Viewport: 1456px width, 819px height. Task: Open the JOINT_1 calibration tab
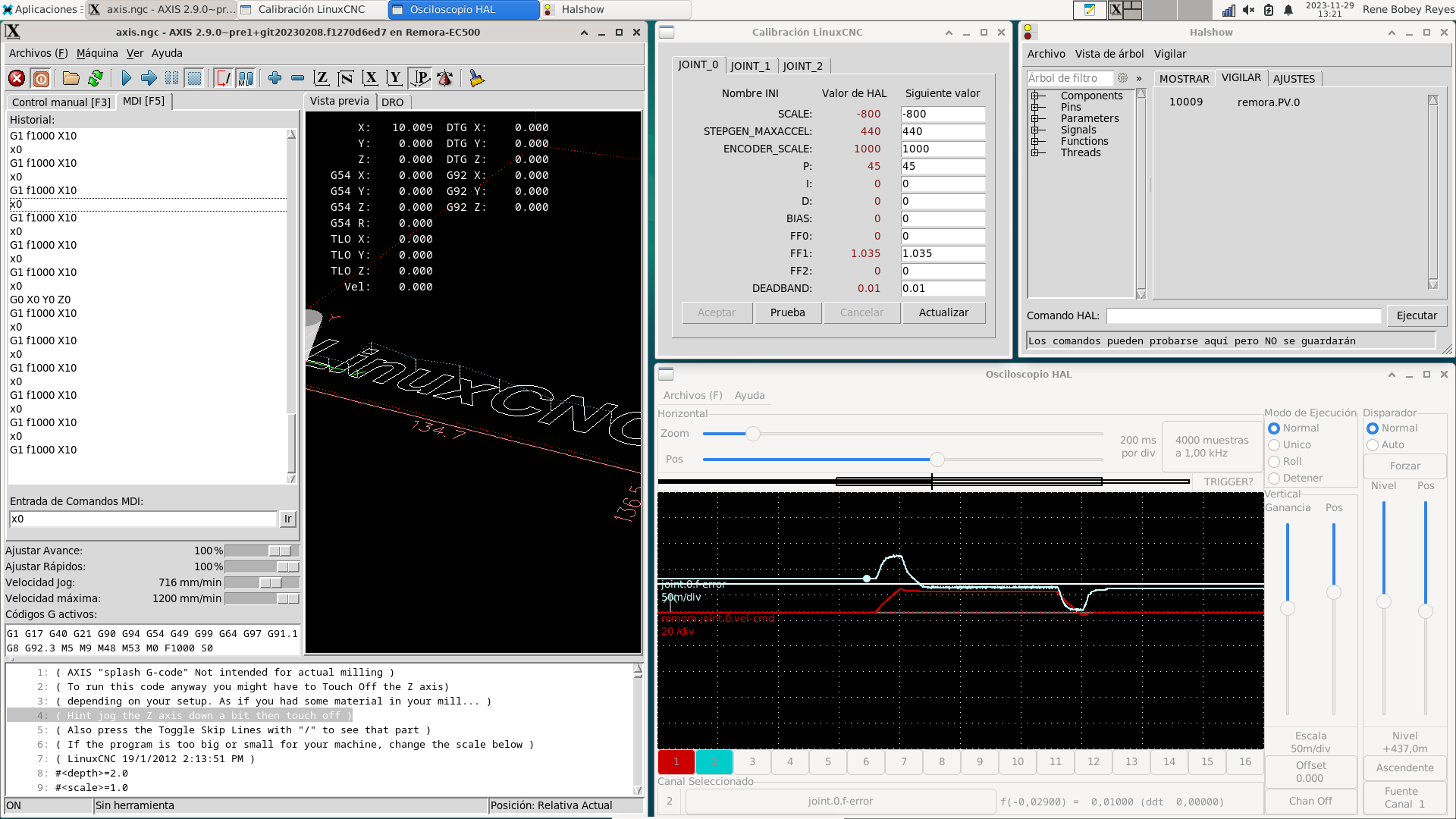pyautogui.click(x=750, y=66)
